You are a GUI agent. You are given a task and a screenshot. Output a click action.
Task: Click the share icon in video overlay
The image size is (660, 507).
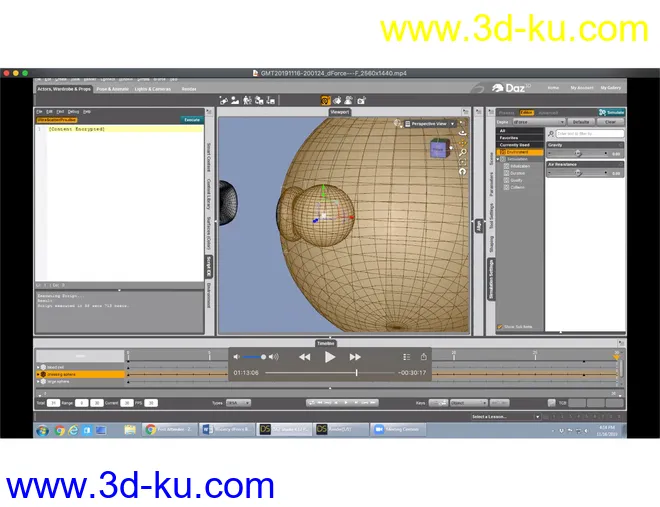pyautogui.click(x=423, y=356)
